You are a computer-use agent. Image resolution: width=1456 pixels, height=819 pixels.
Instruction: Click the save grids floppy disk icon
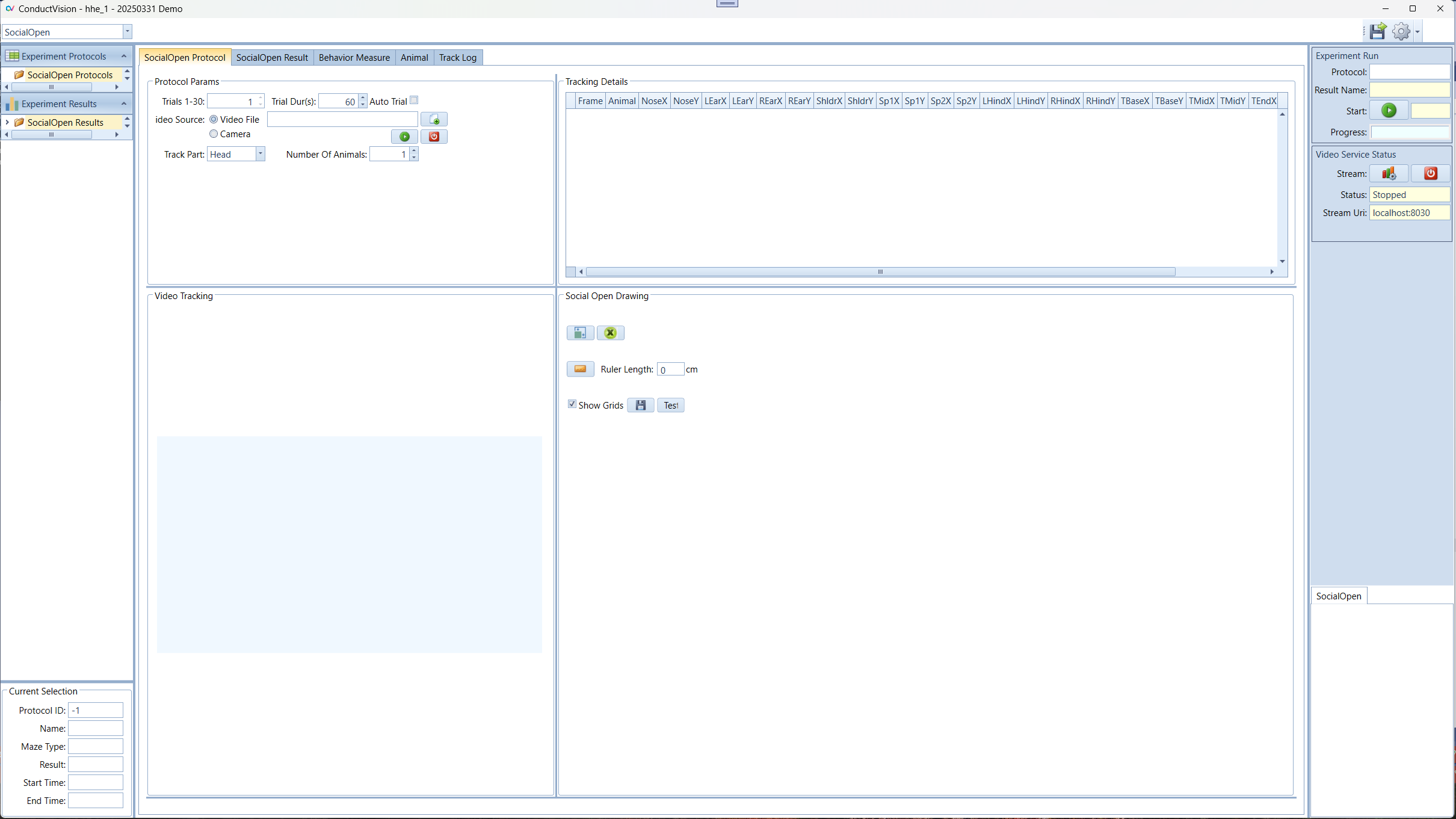click(x=640, y=406)
